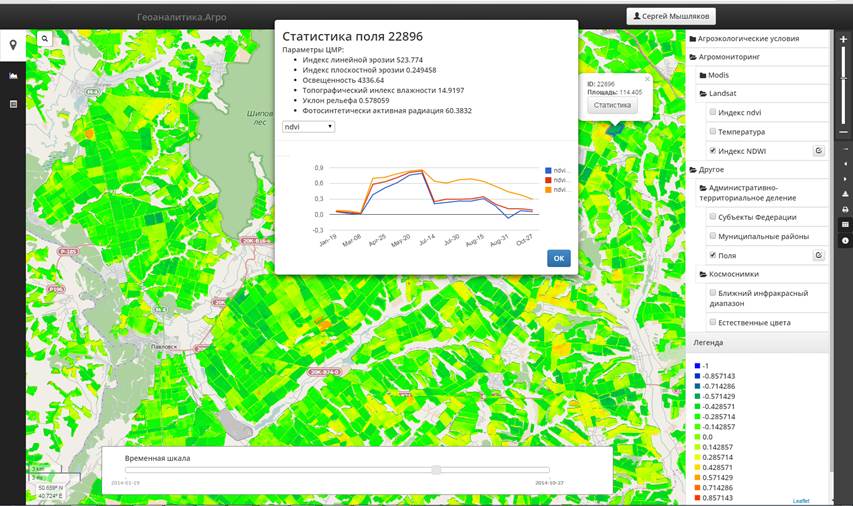Collapse the Легенда panel header

[757, 343]
